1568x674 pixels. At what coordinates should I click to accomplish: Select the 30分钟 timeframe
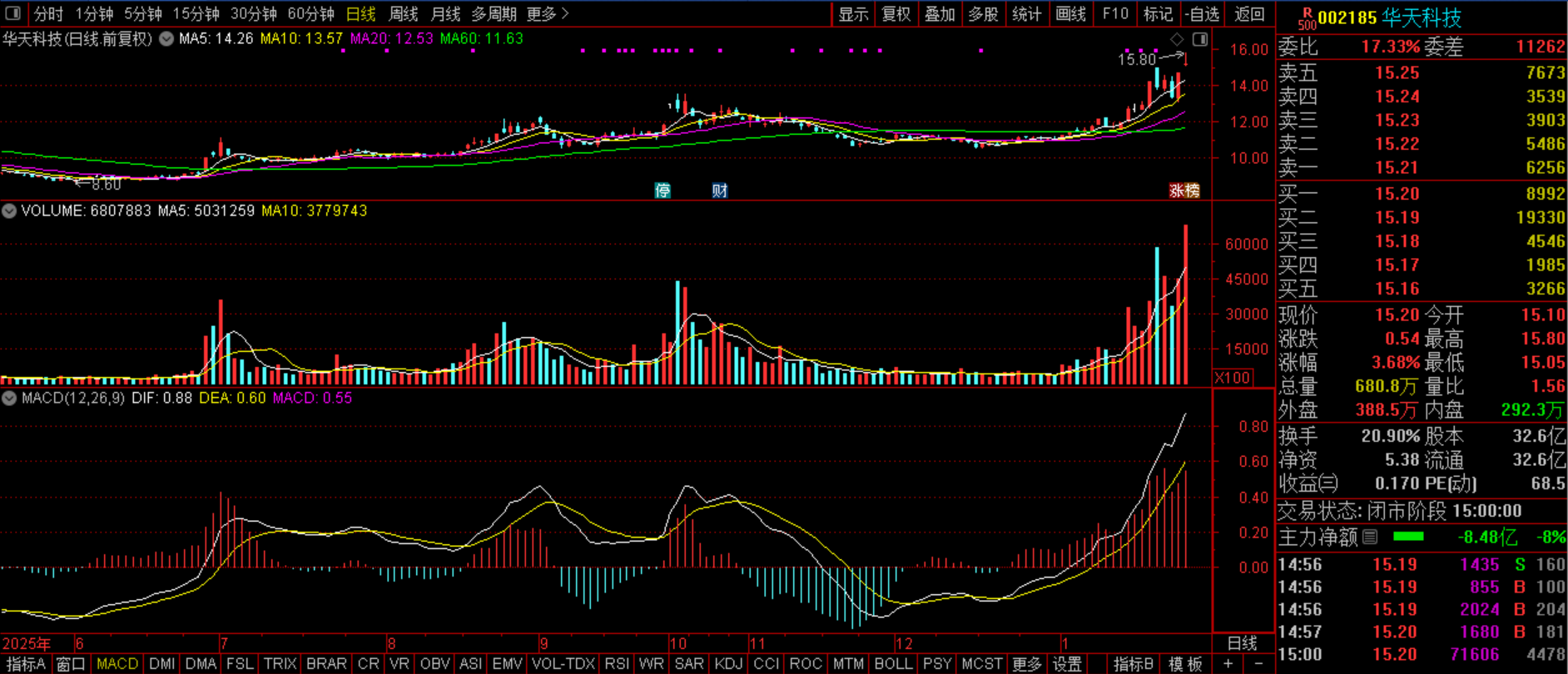pos(253,14)
